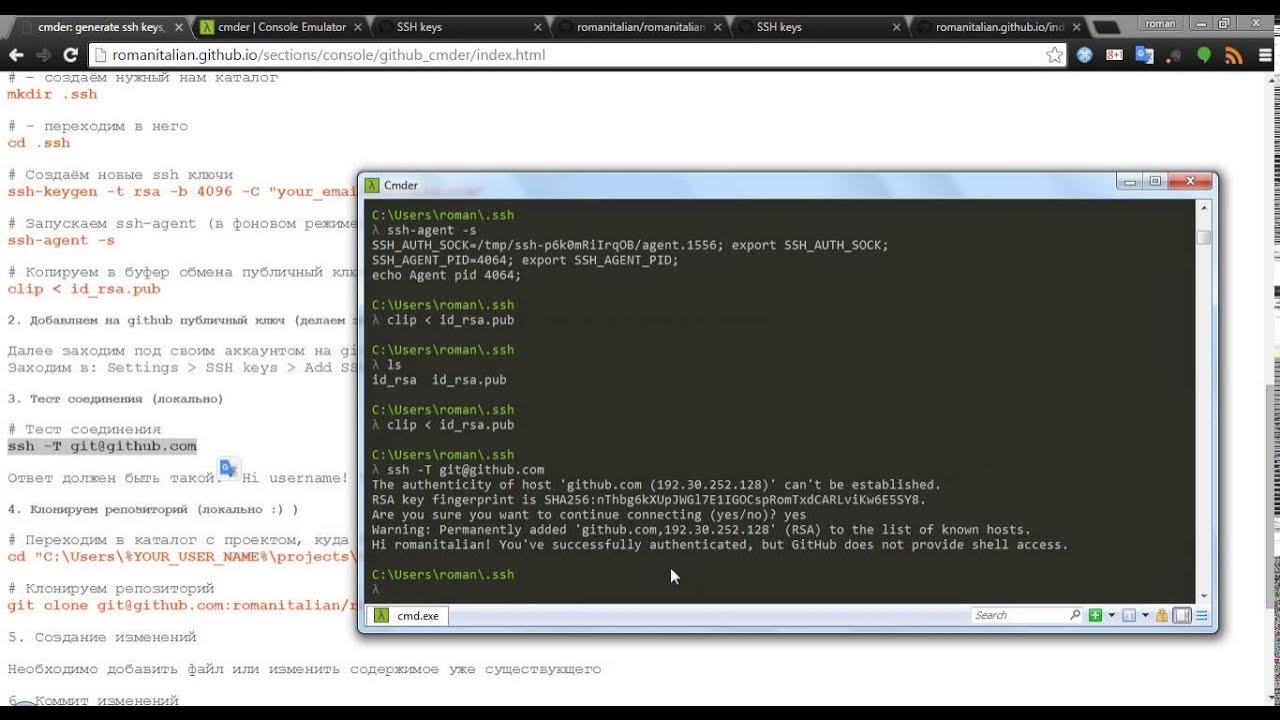Click the Cmder lambda icon in title bar
Image resolution: width=1280 pixels, height=720 pixels.
pos(372,184)
